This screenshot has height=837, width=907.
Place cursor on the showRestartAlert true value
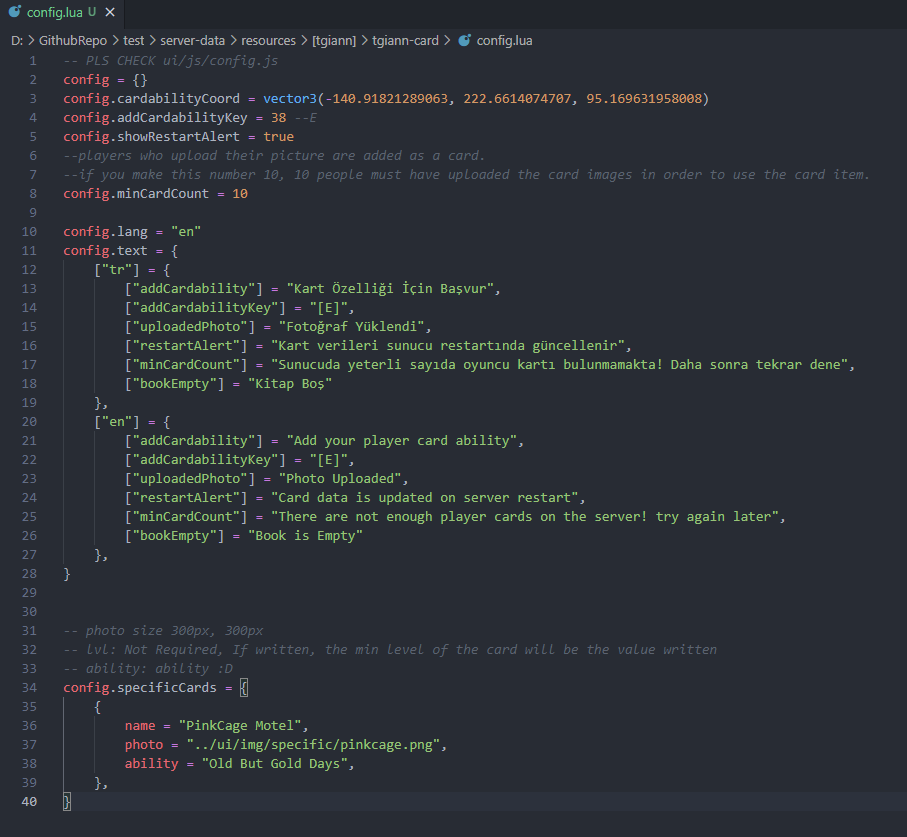pos(278,136)
